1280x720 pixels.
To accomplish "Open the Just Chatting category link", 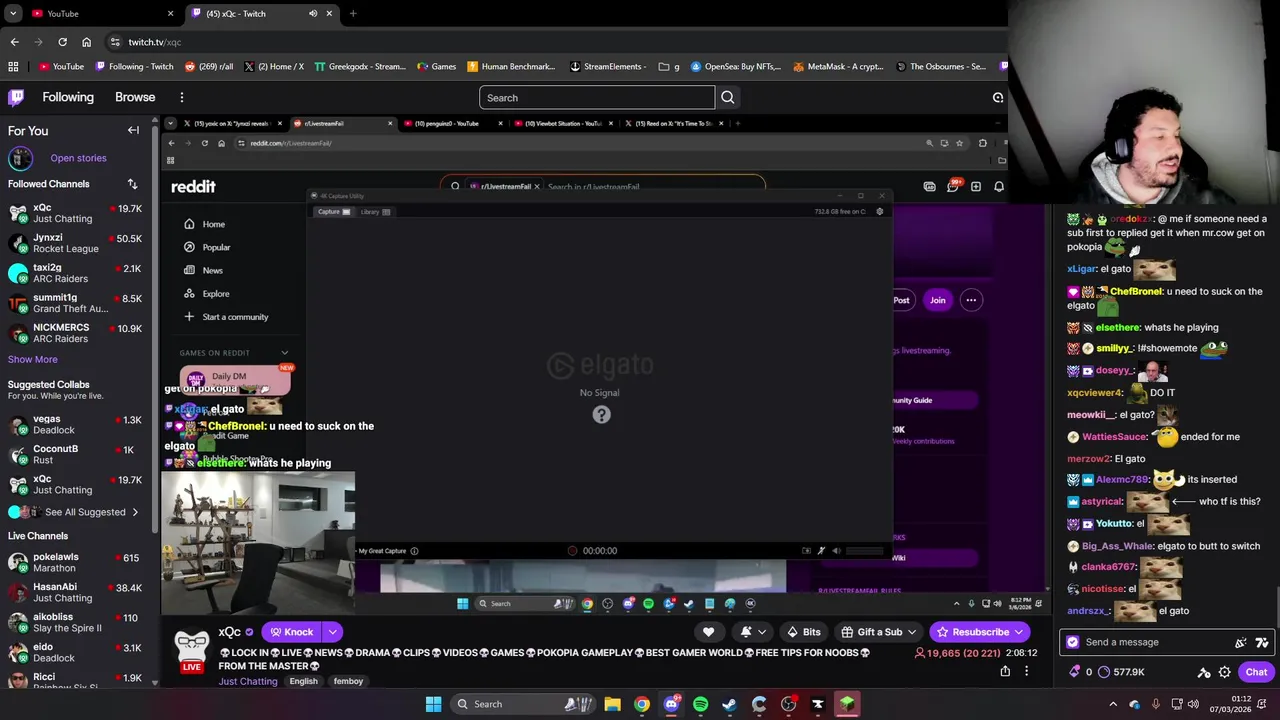I will (248, 681).
